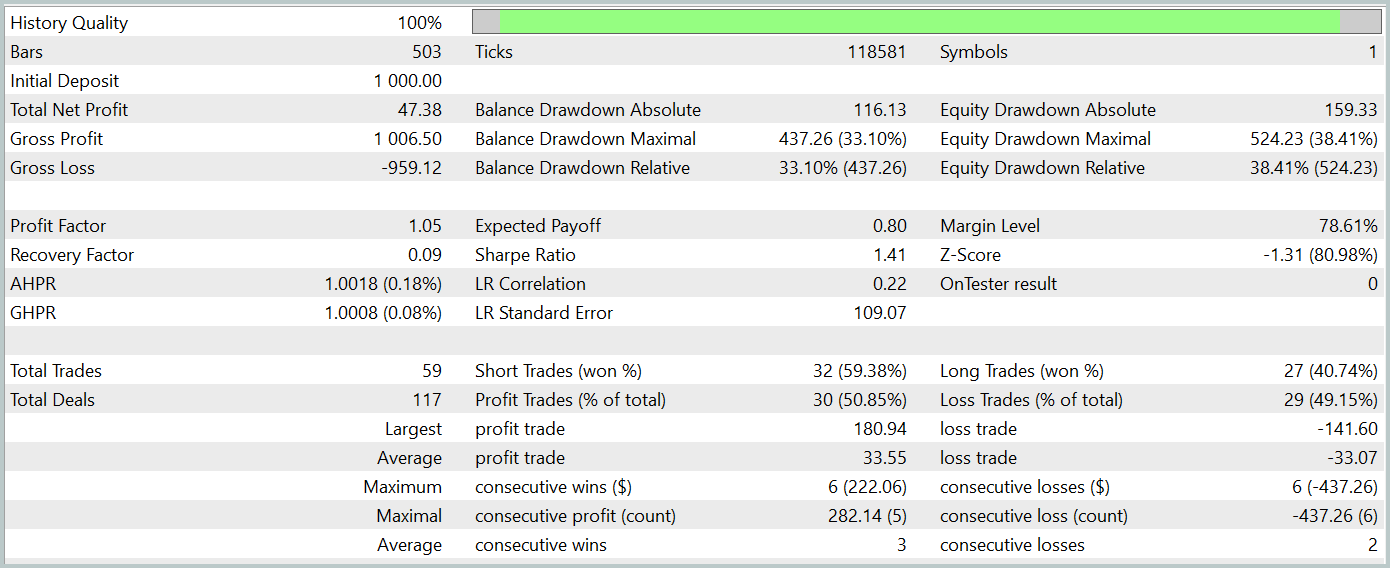The width and height of the screenshot is (1390, 568).
Task: Click the Total Deals value 117
Action: click(x=427, y=400)
